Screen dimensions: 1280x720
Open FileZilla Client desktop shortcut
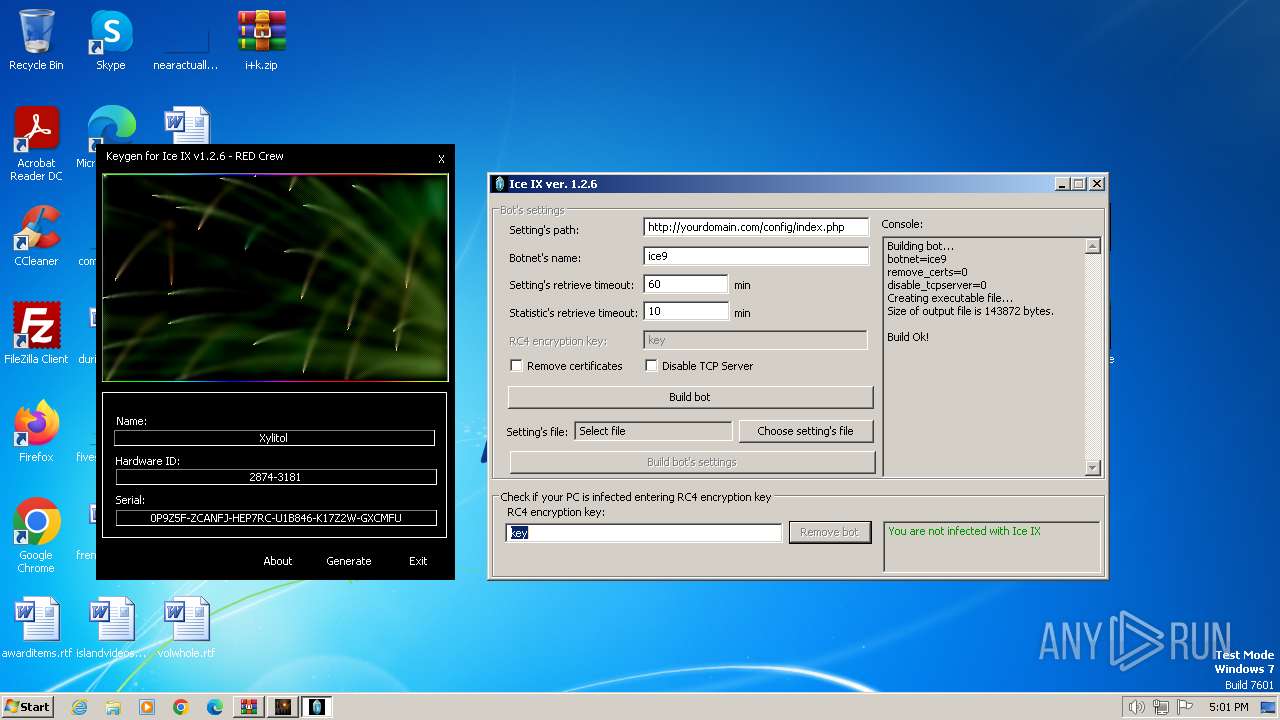(36, 333)
